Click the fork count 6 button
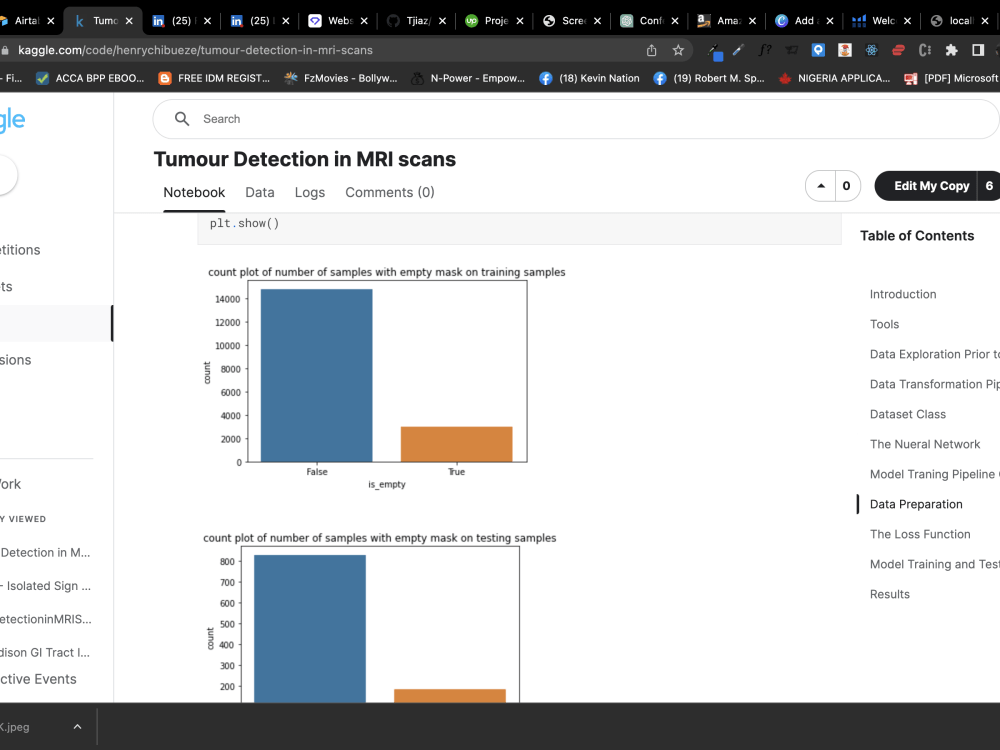1000x750 pixels. pos(989,186)
